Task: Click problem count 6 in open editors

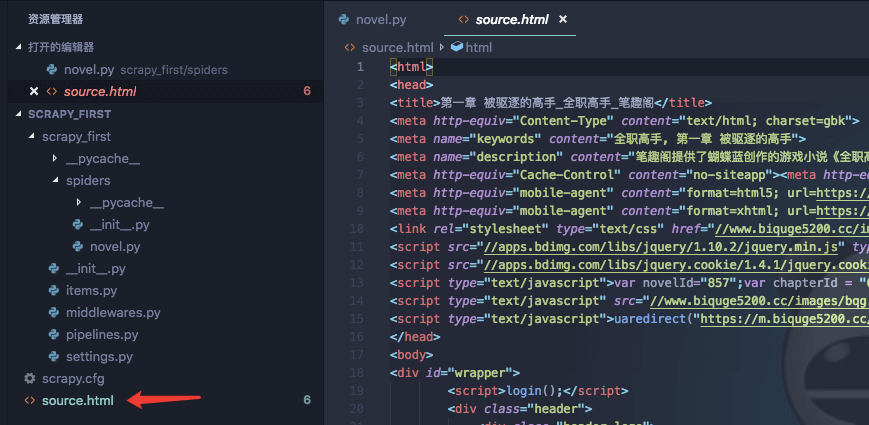Action: [x=307, y=91]
